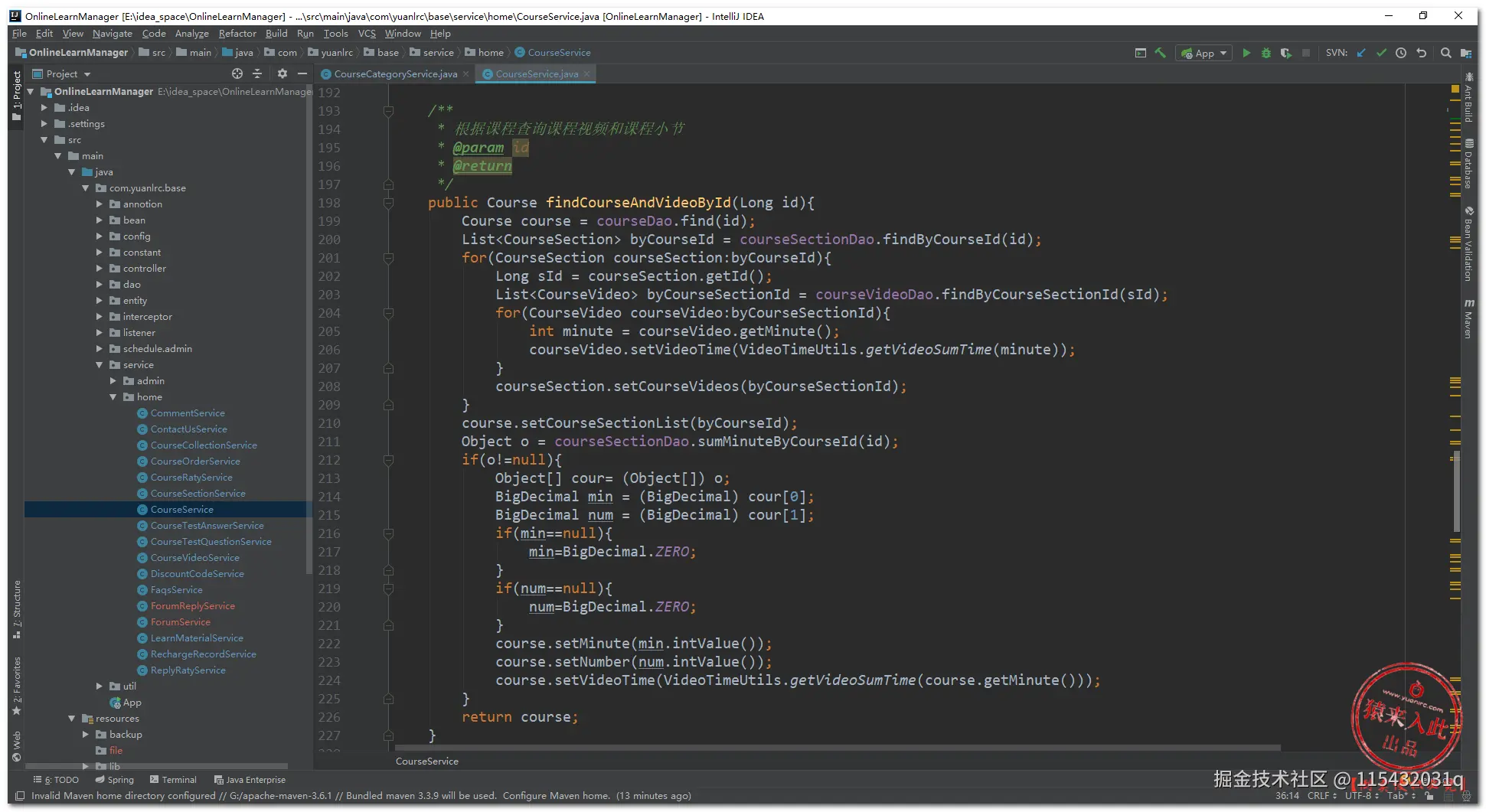Collapse the resources folder

point(72,719)
